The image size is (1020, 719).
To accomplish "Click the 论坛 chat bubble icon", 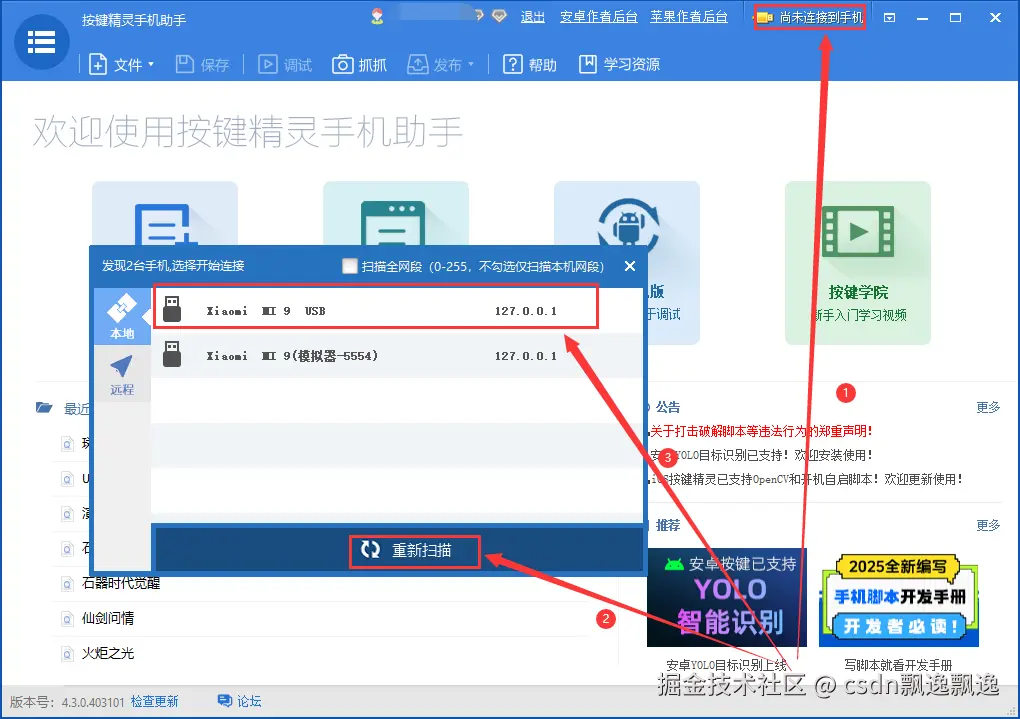I will click(224, 701).
